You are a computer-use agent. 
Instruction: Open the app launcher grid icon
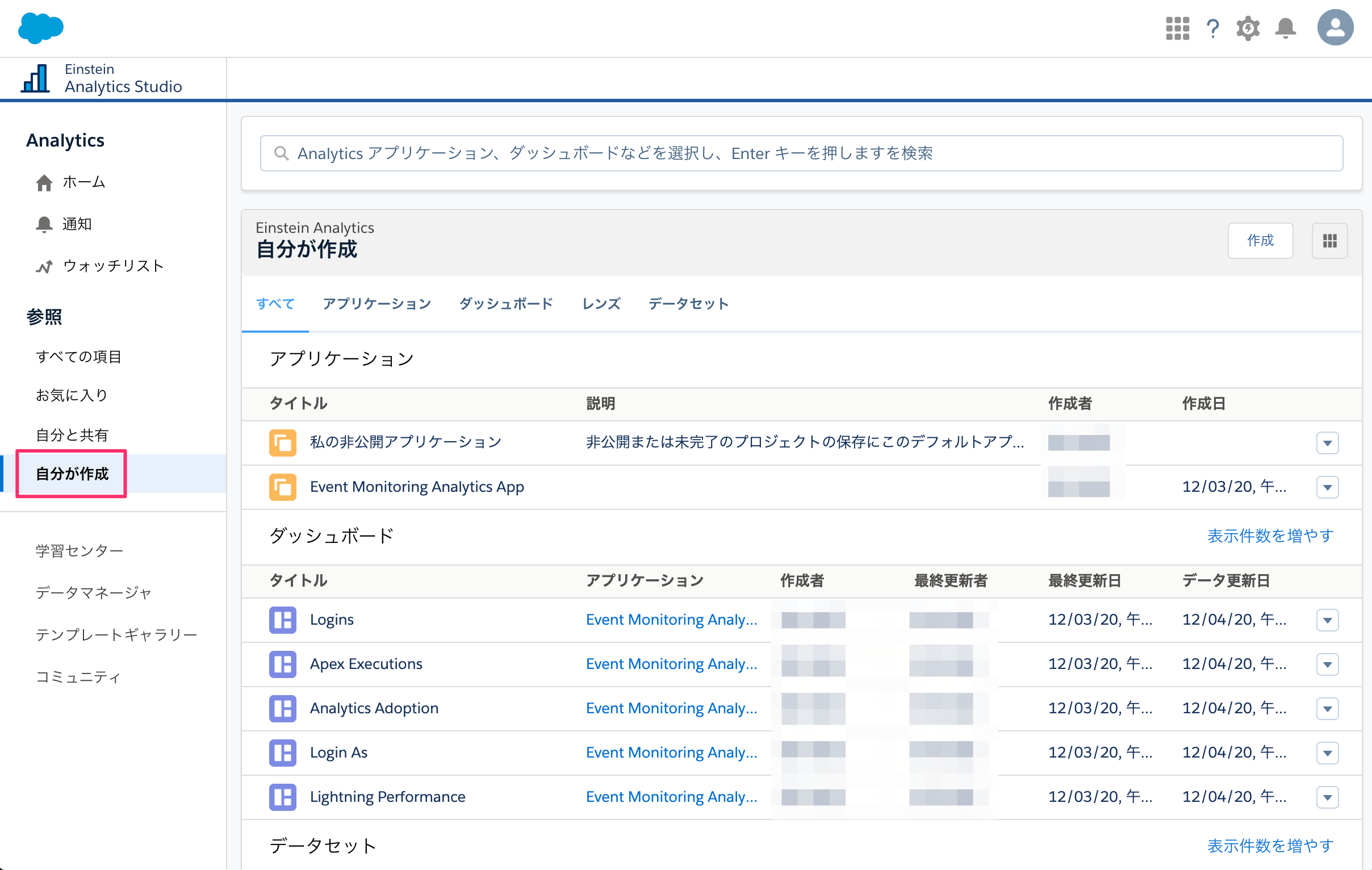pyautogui.click(x=1177, y=28)
